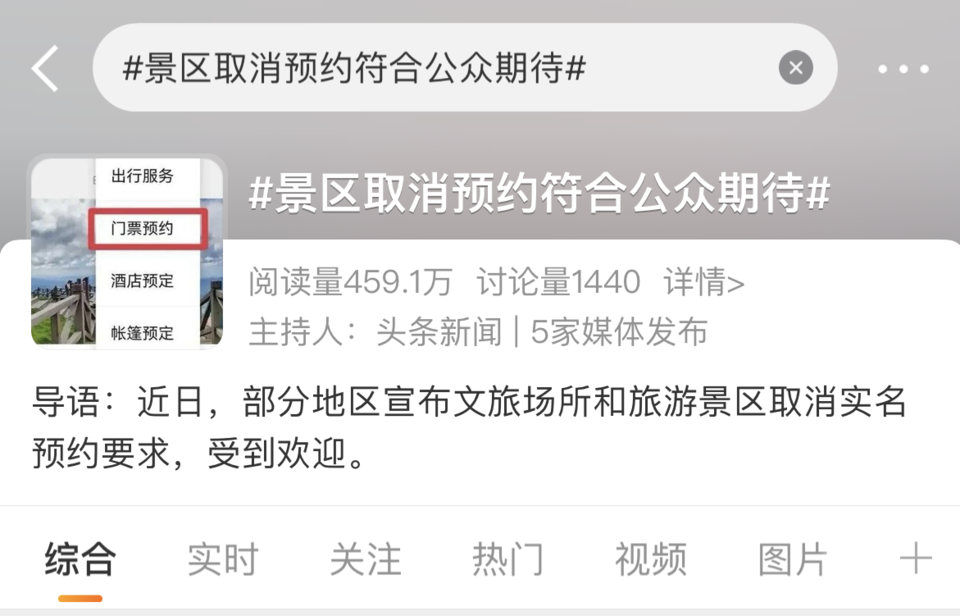Clear the search text with the X icon
Viewport: 960px width, 616px height.
click(795, 67)
